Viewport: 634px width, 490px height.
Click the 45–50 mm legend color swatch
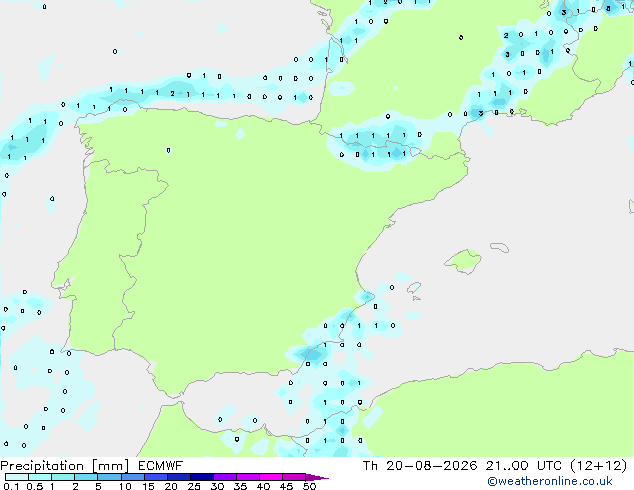294,477
